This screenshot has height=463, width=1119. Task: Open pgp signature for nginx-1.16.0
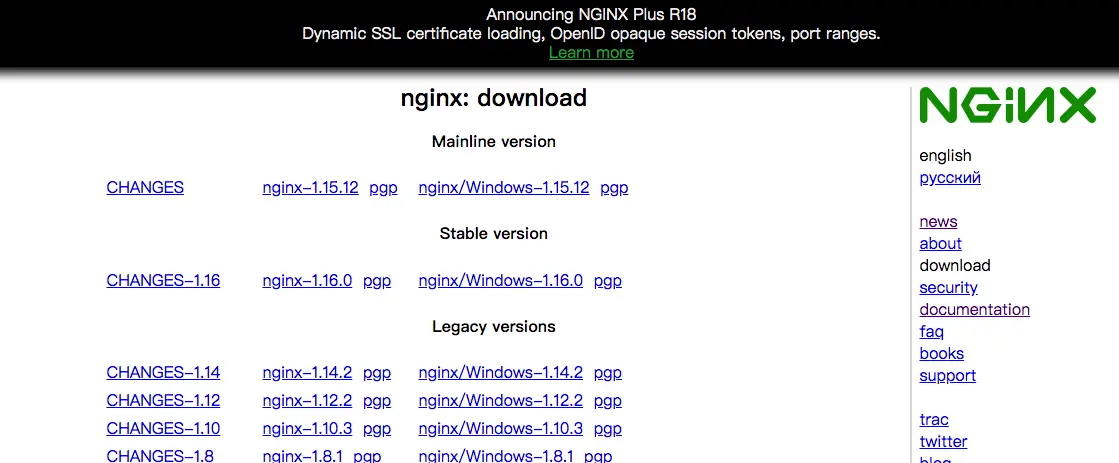click(x=377, y=280)
